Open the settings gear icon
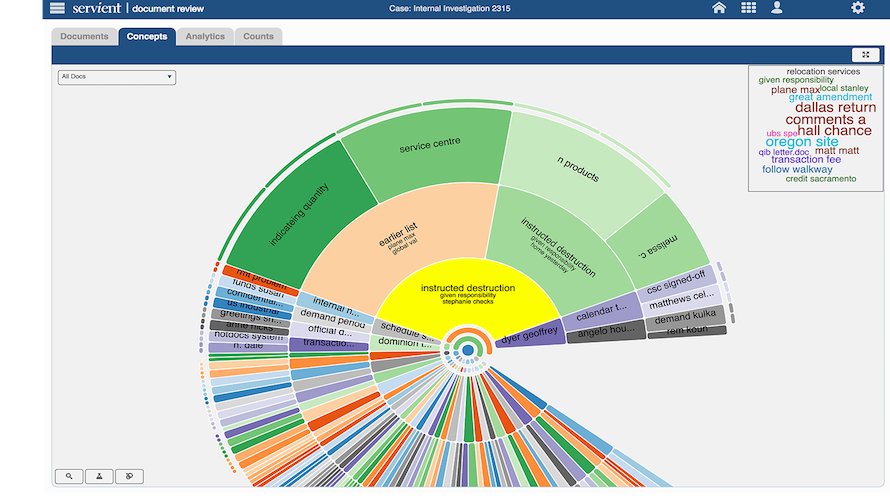Screen dimensions: 890x500 [x=858, y=8]
